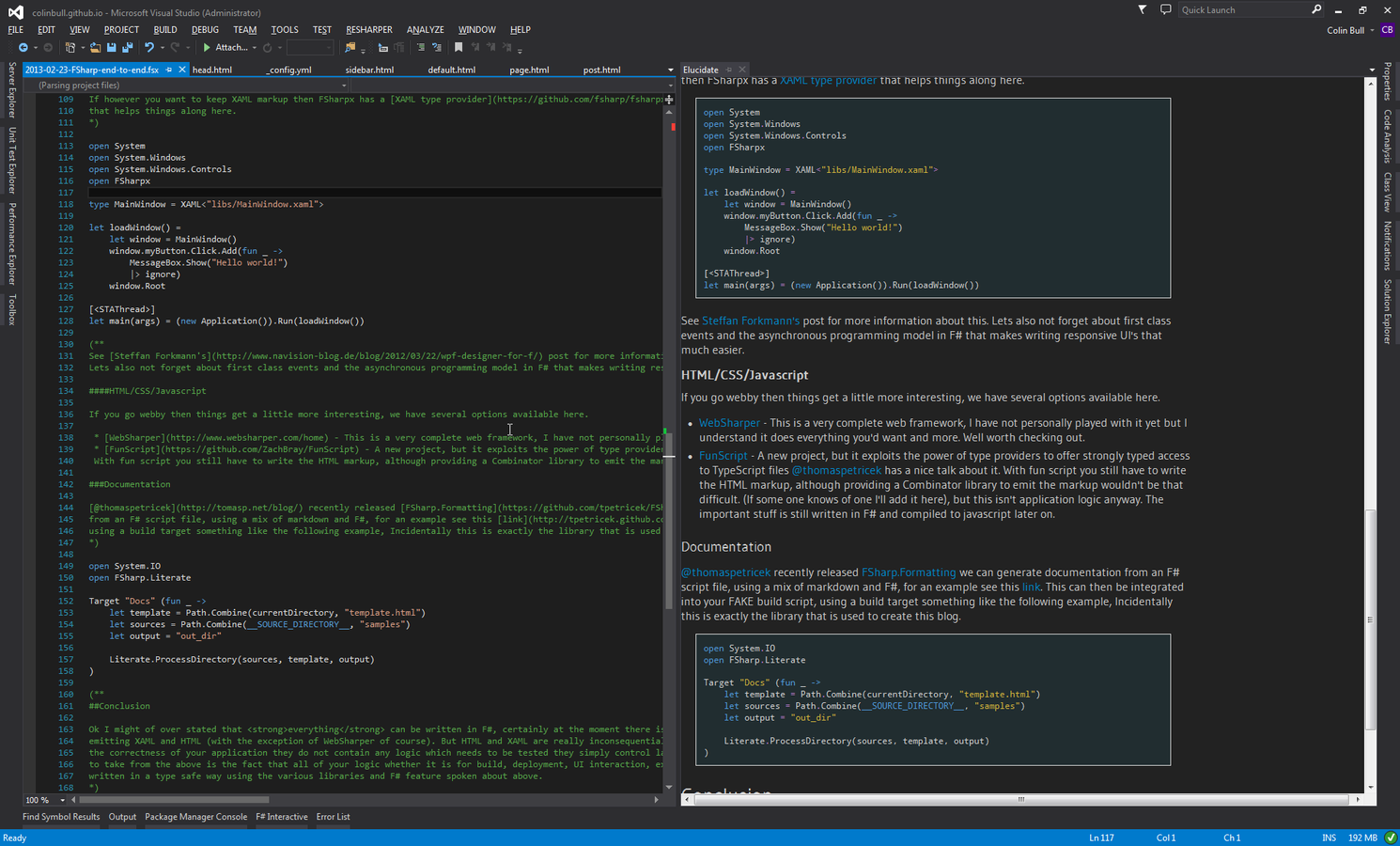Open the F# Interactive panel tab
The height and width of the screenshot is (846, 1400).
coord(282,817)
